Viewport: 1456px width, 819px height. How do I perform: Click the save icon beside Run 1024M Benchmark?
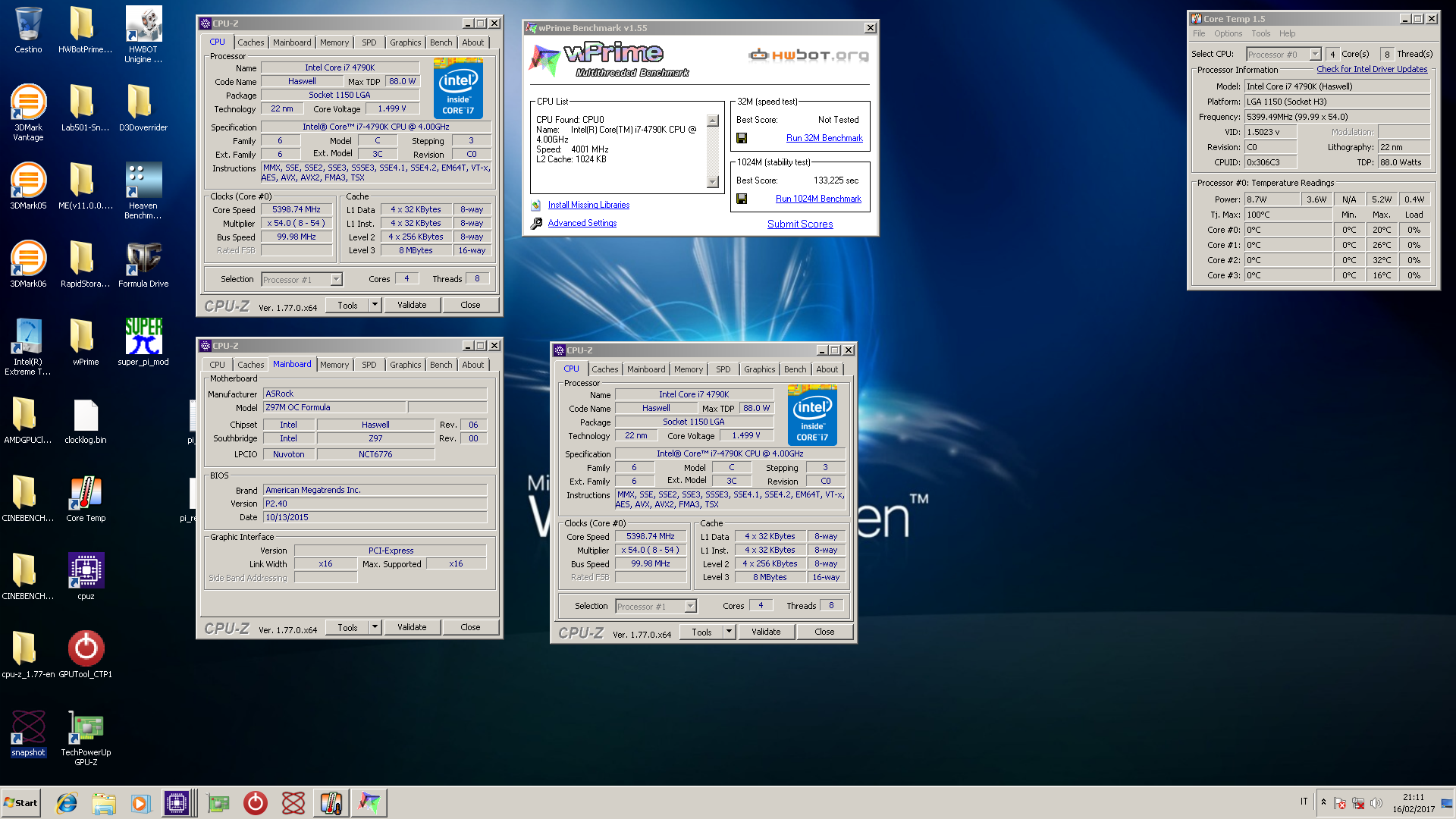(742, 199)
